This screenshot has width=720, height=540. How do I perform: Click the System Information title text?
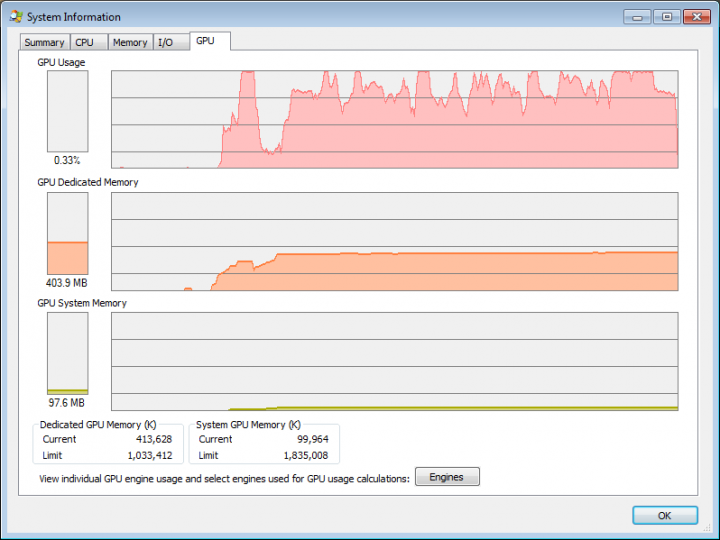(73, 17)
